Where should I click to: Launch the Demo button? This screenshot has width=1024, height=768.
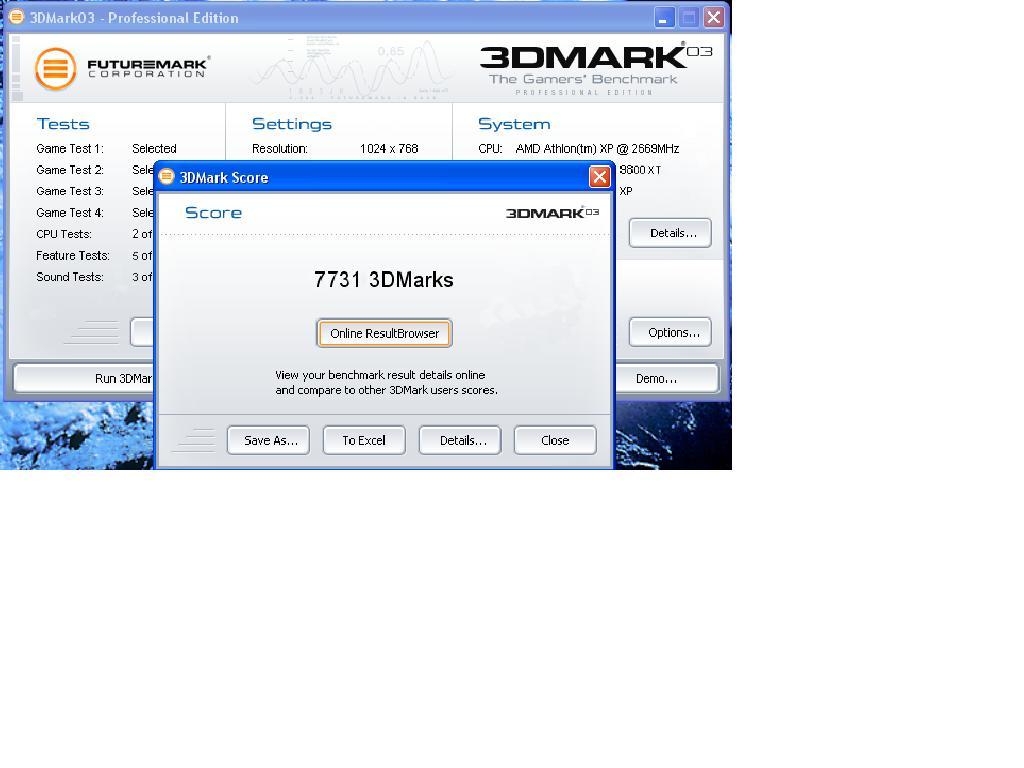tap(667, 378)
